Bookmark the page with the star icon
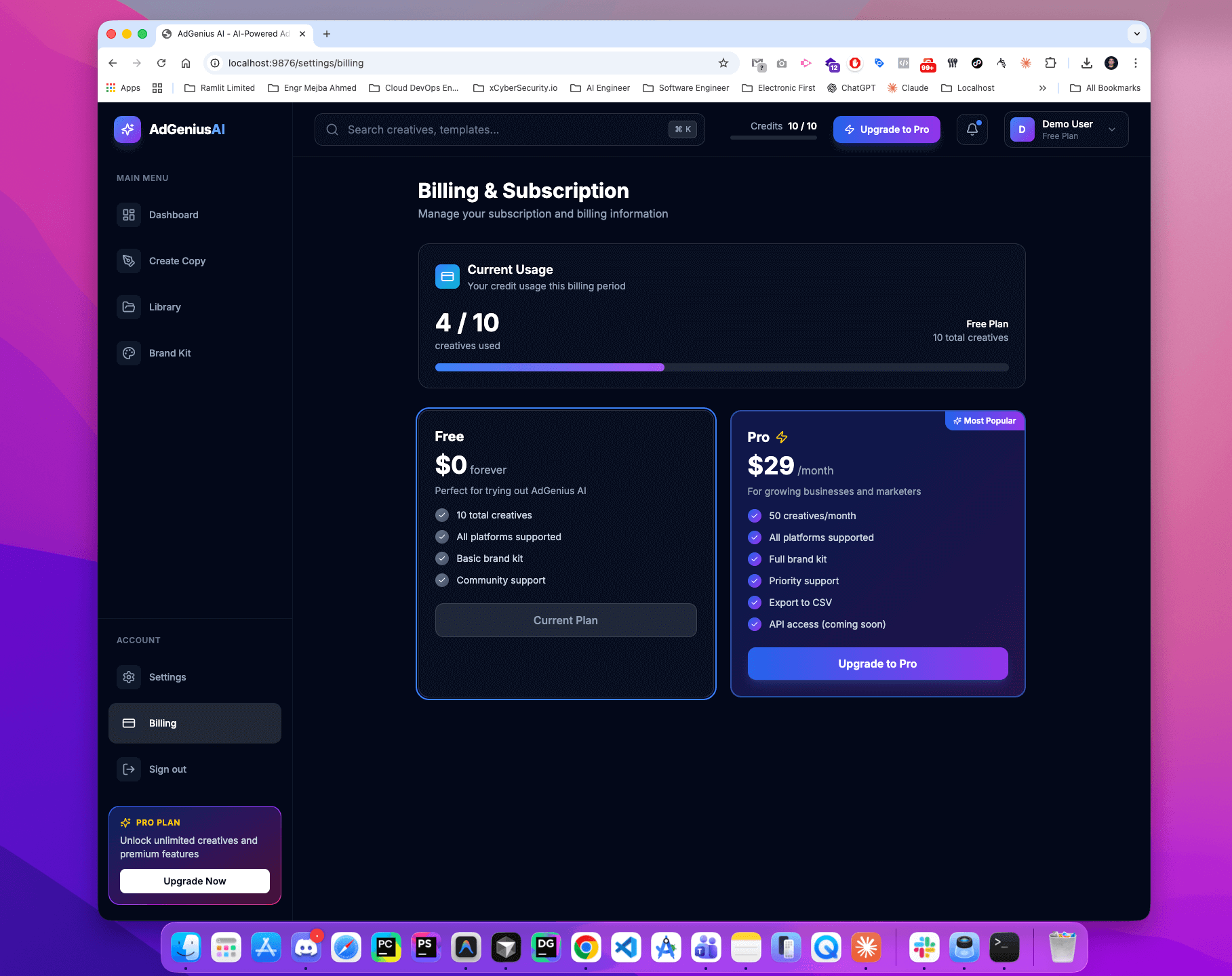 pos(723,62)
